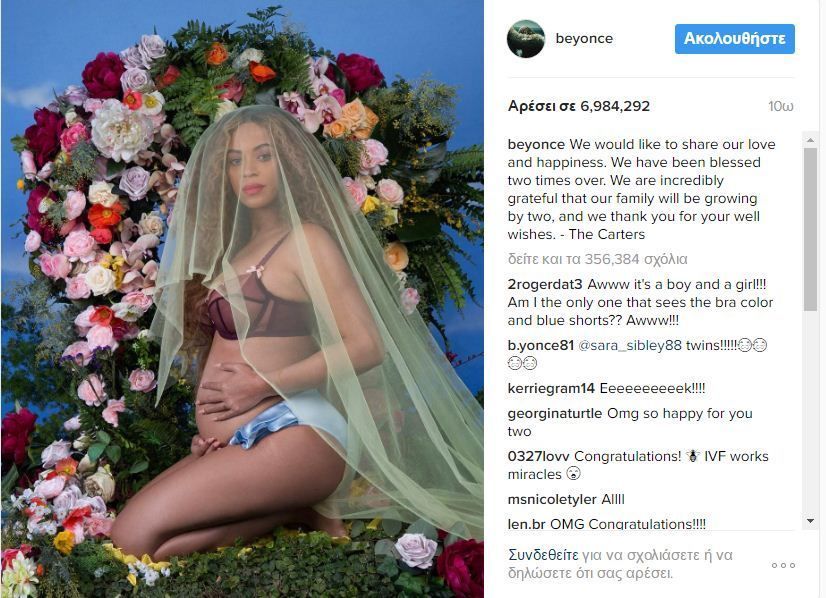
Task: Click the 10ω post timestamp
Action: (780, 106)
